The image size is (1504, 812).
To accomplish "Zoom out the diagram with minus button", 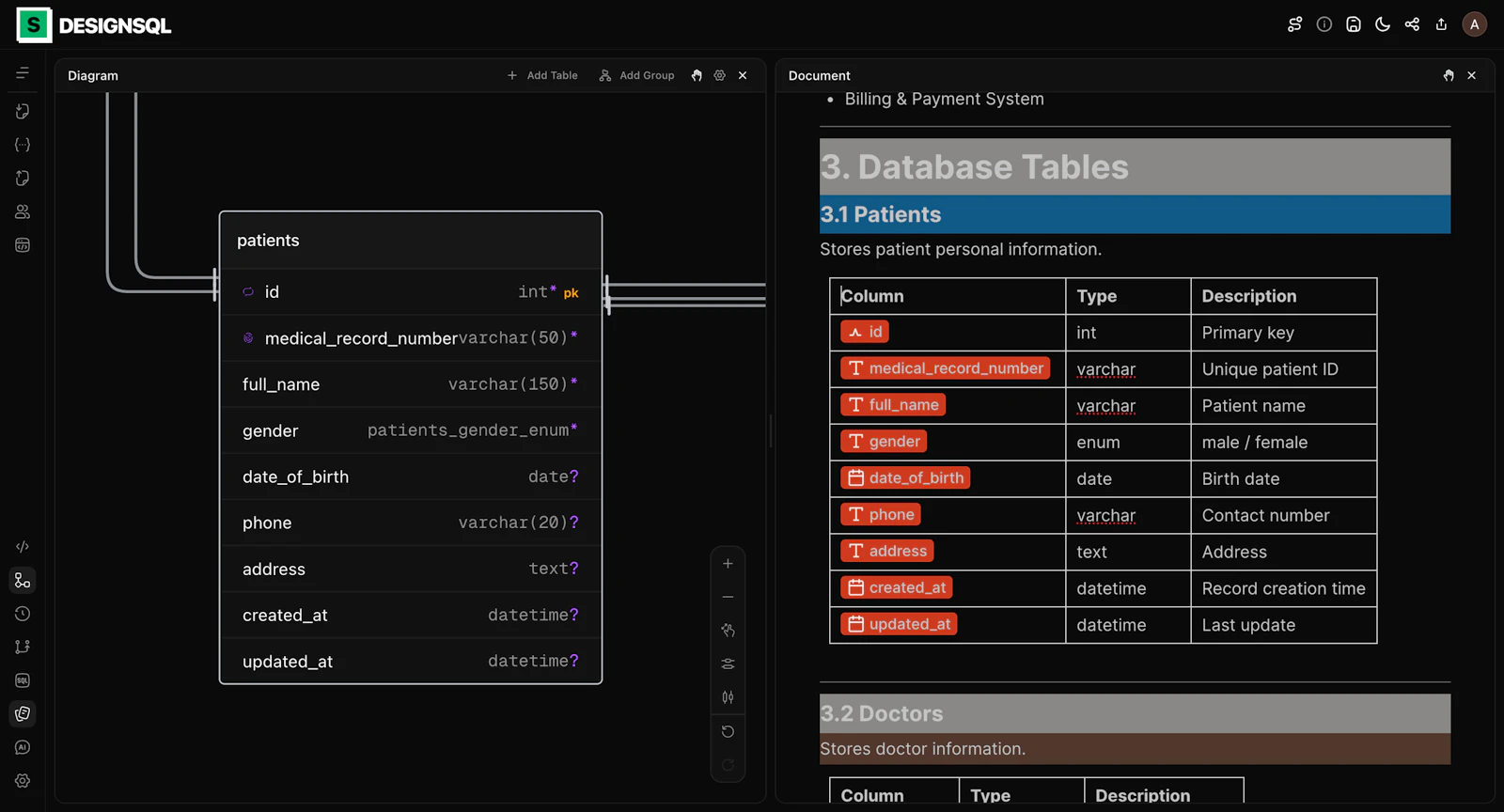I will click(728, 597).
